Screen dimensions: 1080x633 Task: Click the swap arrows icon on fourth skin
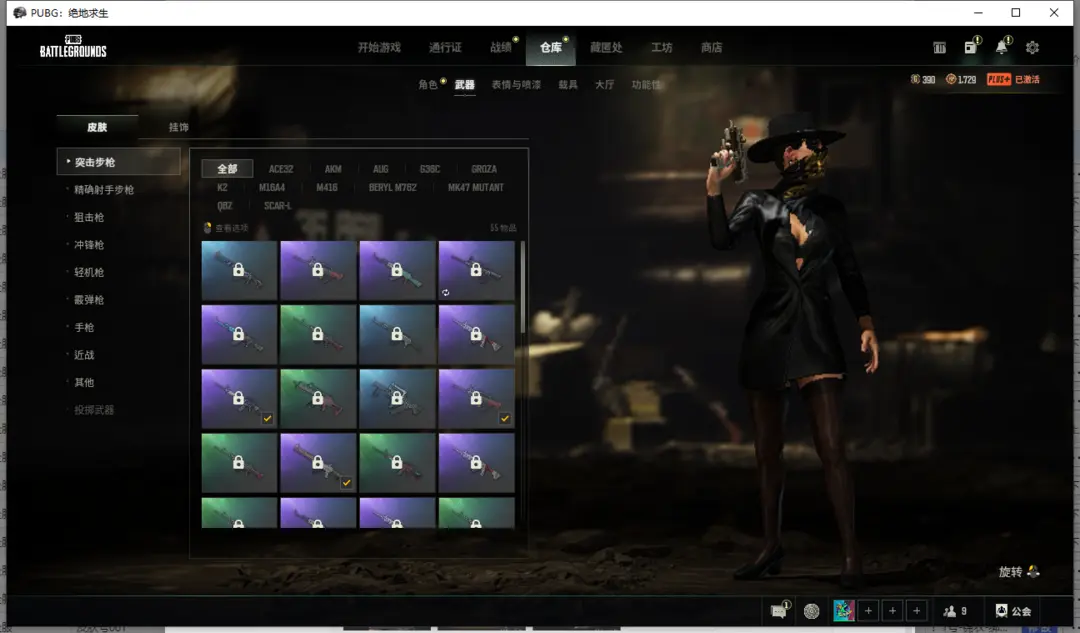446,293
